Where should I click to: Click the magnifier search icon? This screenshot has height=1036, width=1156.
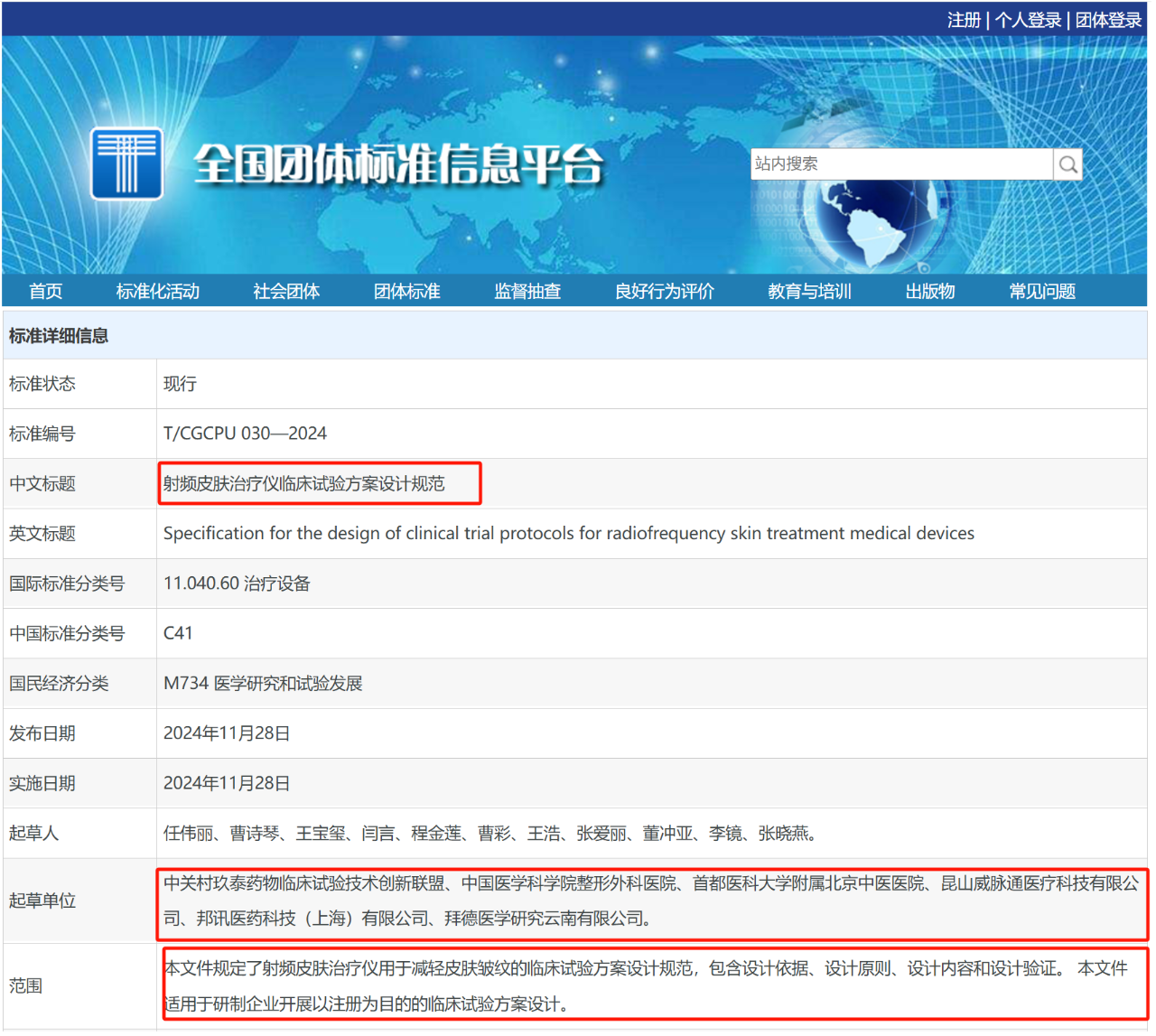(1067, 164)
